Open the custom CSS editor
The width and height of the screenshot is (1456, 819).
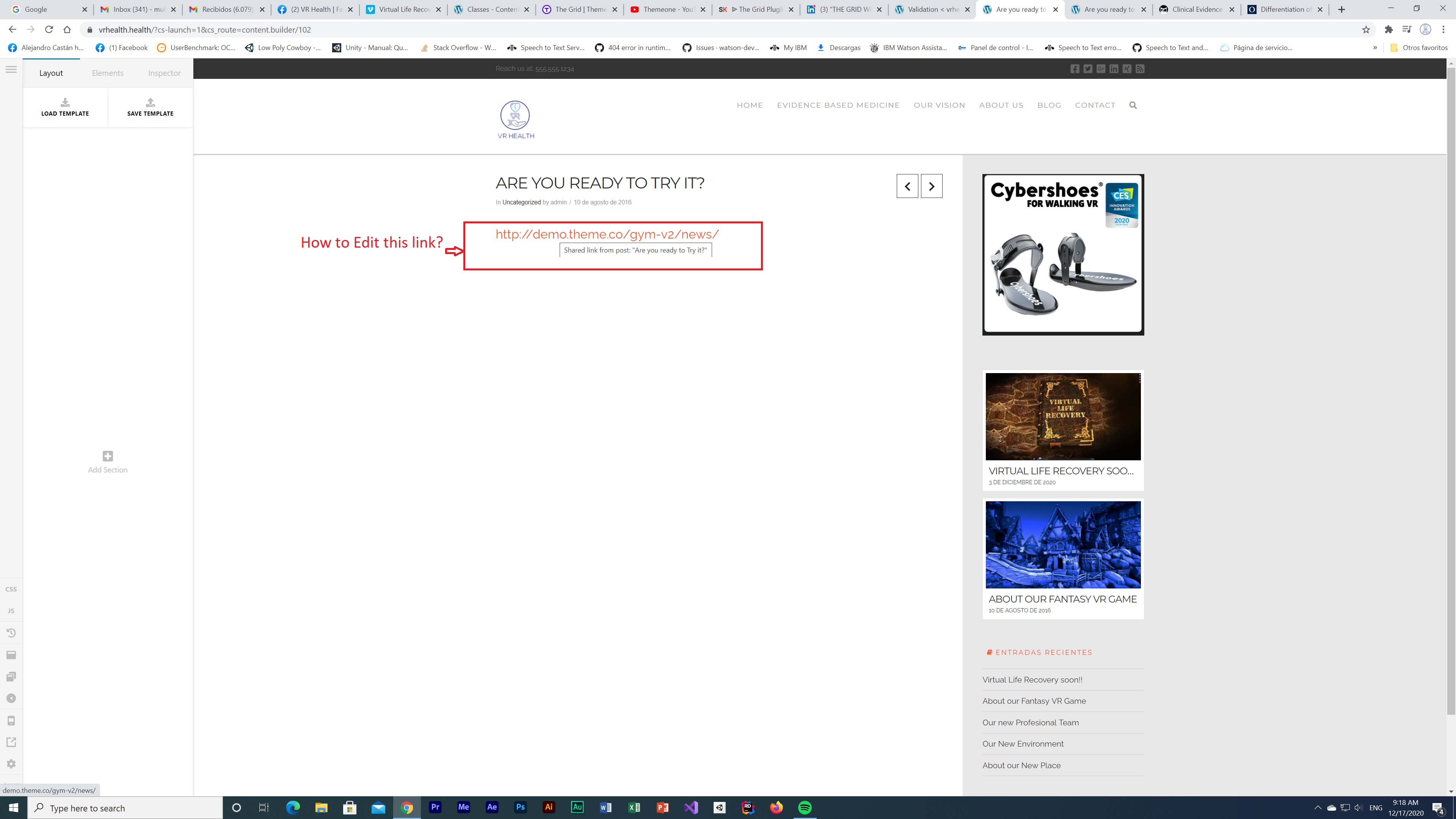tap(11, 589)
